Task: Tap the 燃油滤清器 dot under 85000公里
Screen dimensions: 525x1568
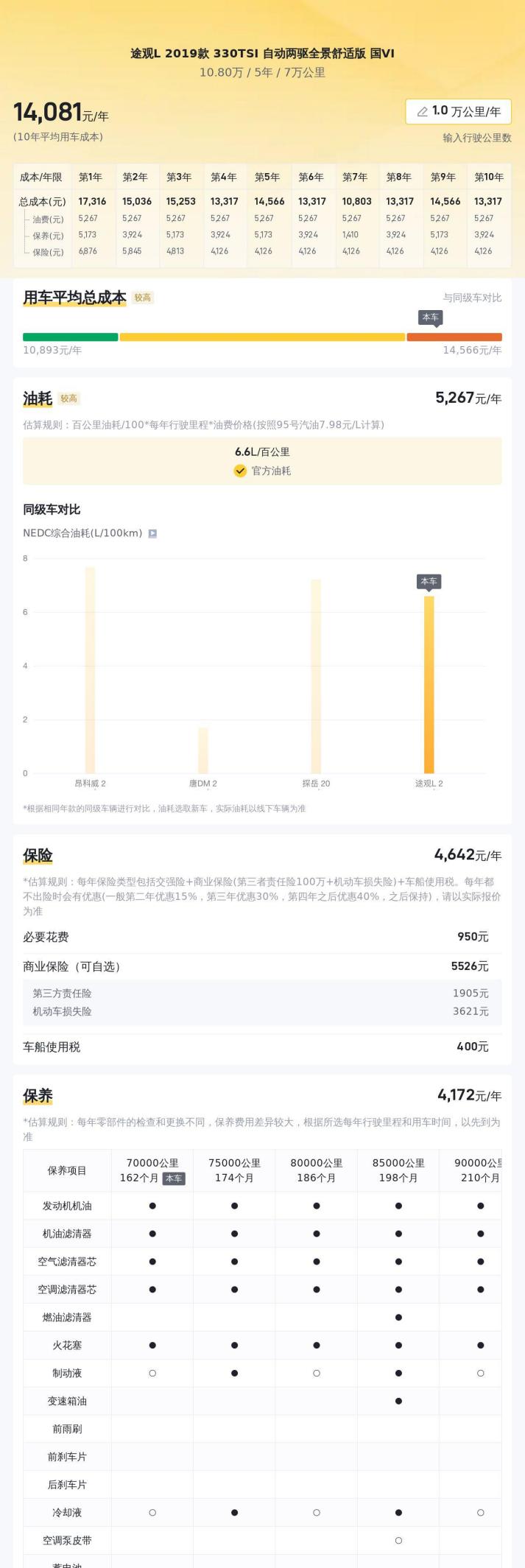Action: pyautogui.click(x=398, y=1318)
